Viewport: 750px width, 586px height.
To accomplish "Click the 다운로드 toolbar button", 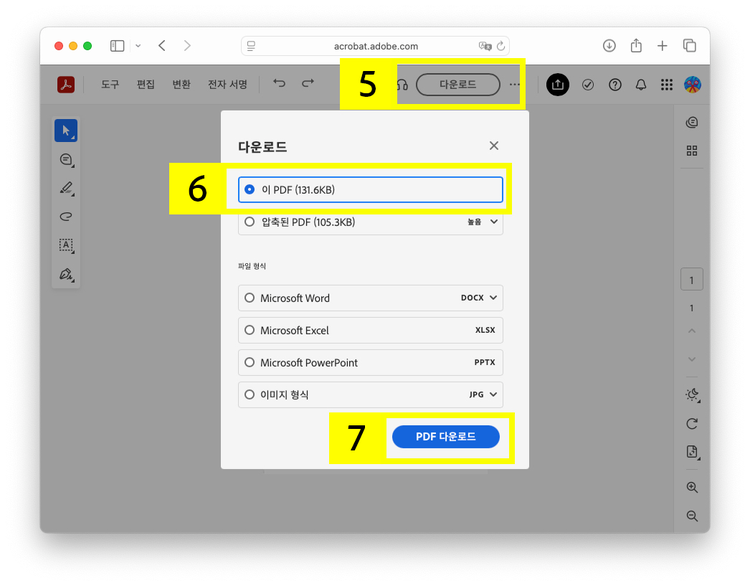I will (x=458, y=85).
